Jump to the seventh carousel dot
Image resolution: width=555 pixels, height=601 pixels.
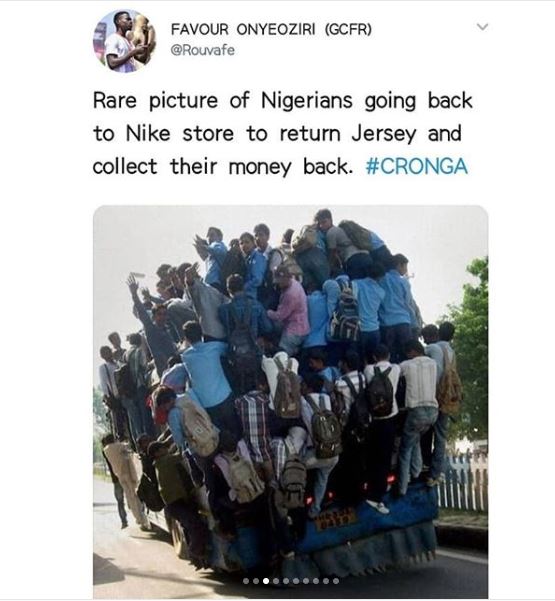pos(306,581)
